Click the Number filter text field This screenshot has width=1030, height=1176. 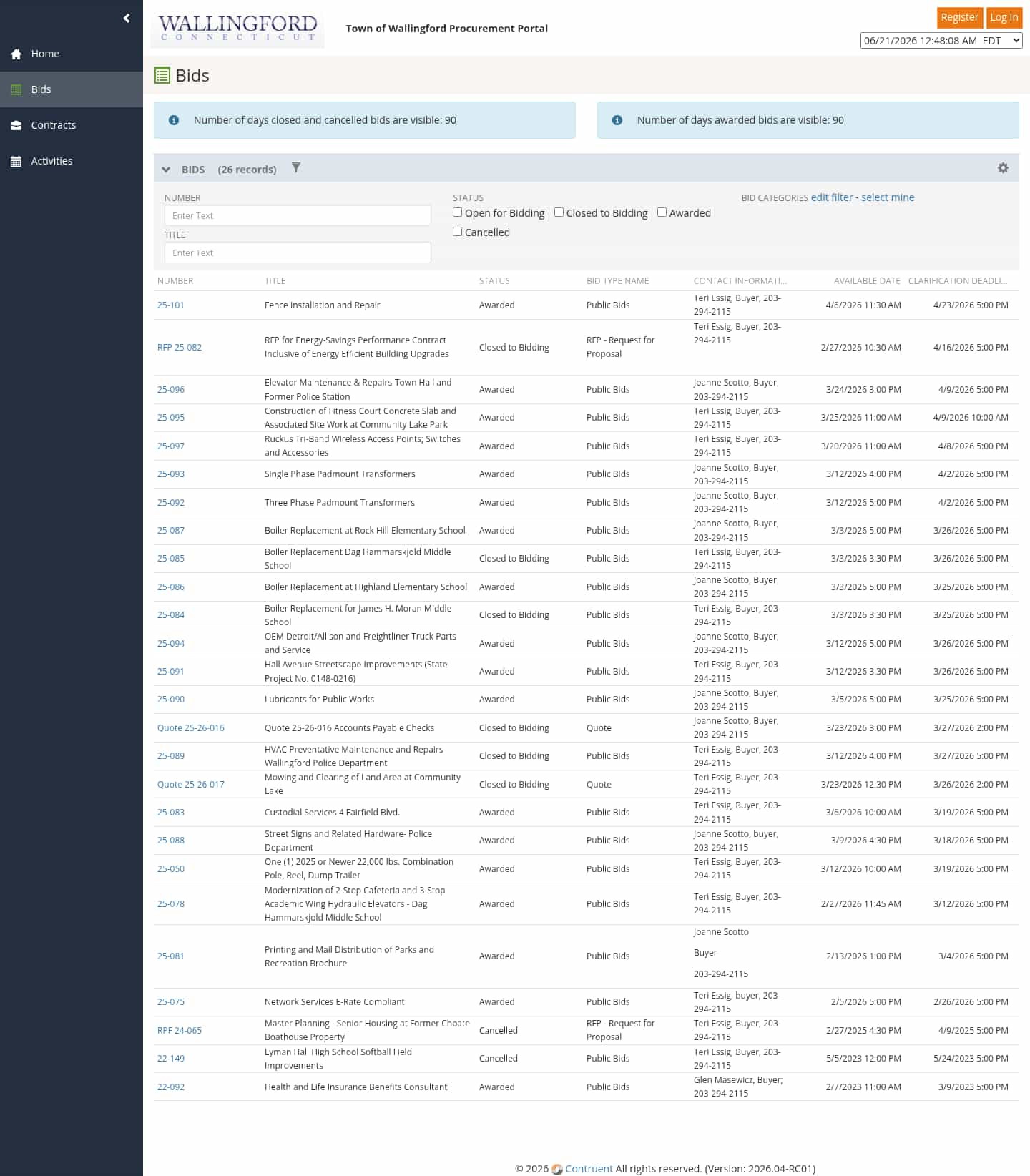(x=298, y=215)
